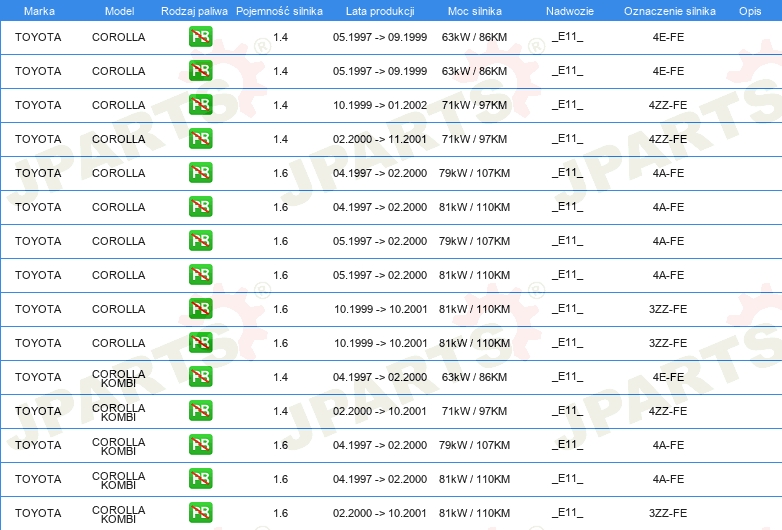This screenshot has width=782, height=530.
Task: Sort by Pojemność silnika column header
Action: click(279, 10)
